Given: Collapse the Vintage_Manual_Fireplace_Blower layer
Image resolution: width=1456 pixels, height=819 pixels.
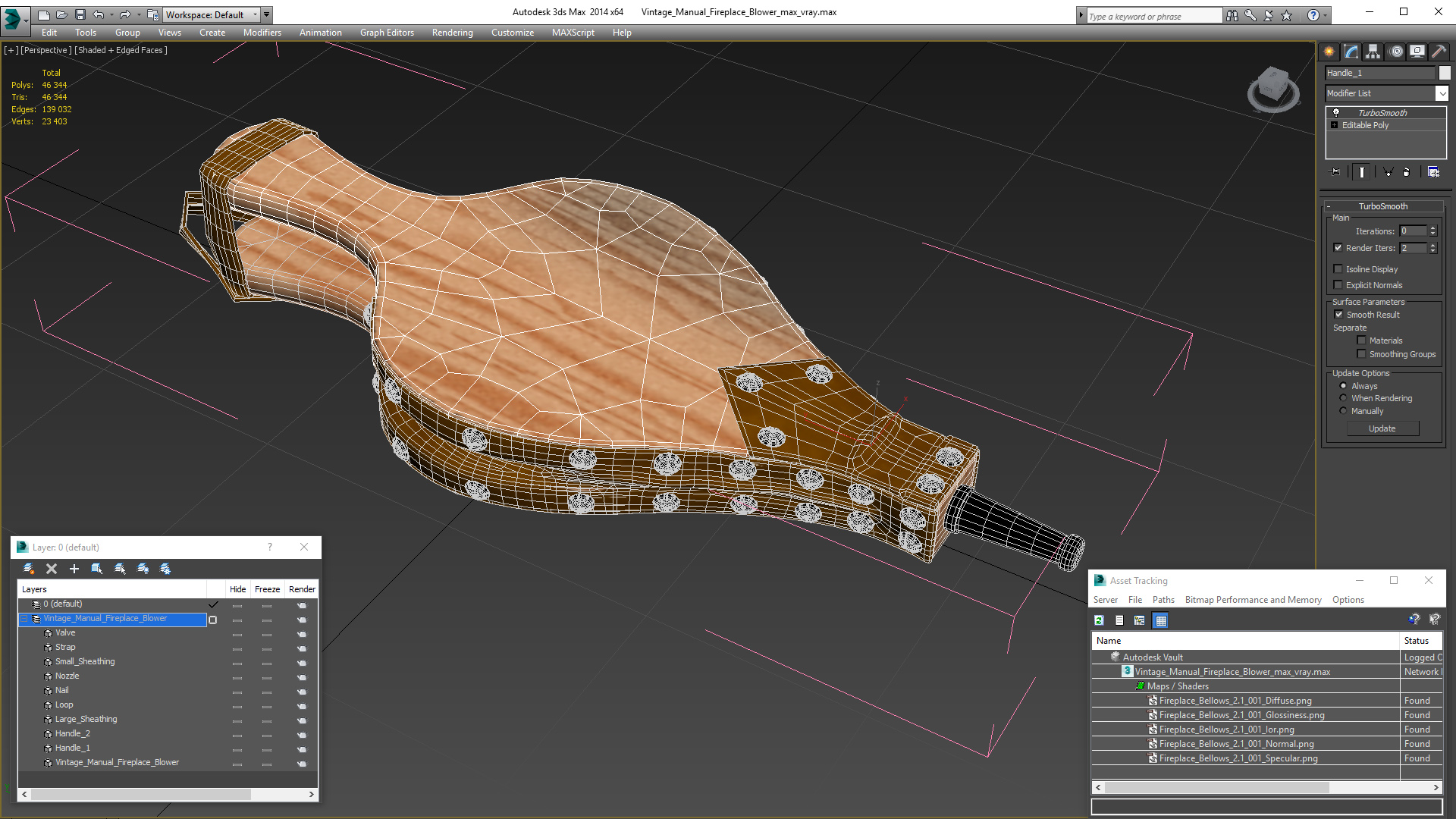Looking at the screenshot, I should (x=24, y=619).
